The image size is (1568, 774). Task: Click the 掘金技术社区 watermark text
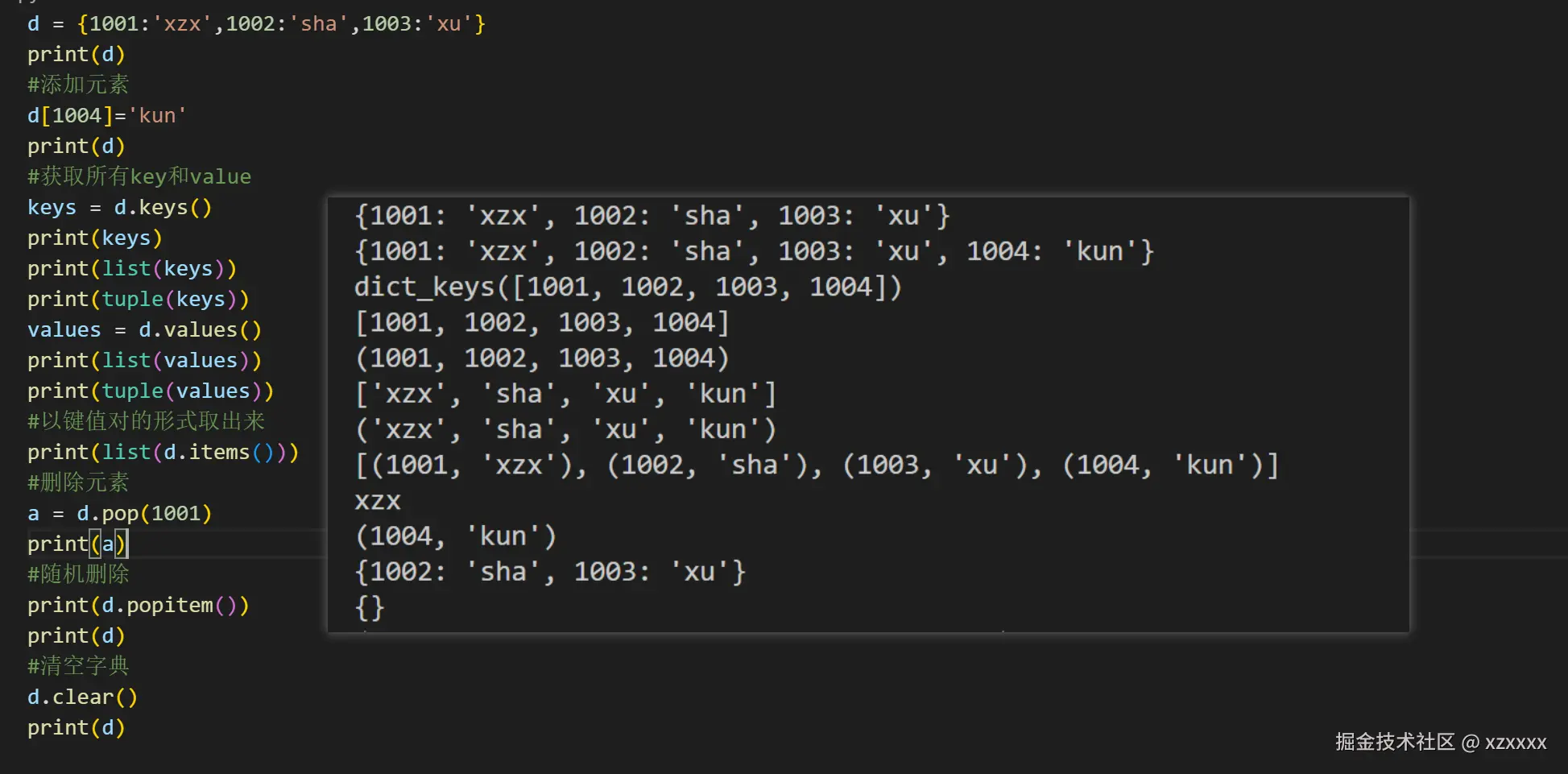pyautogui.click(x=1395, y=742)
